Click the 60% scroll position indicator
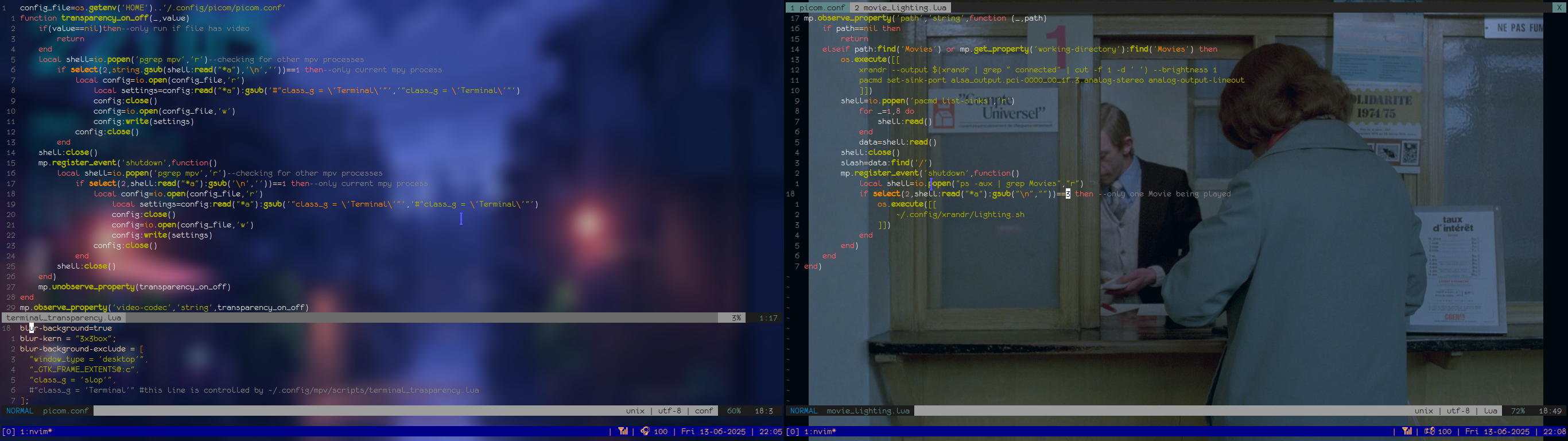1568x441 pixels. [x=733, y=411]
